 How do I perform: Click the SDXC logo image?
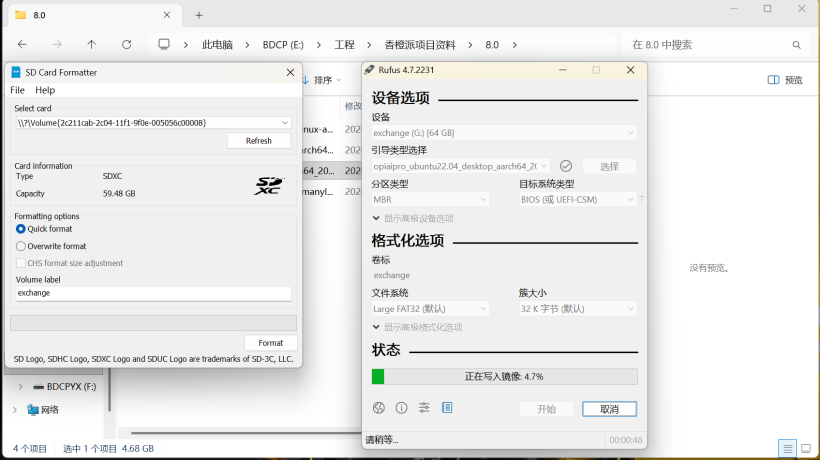pos(269,186)
